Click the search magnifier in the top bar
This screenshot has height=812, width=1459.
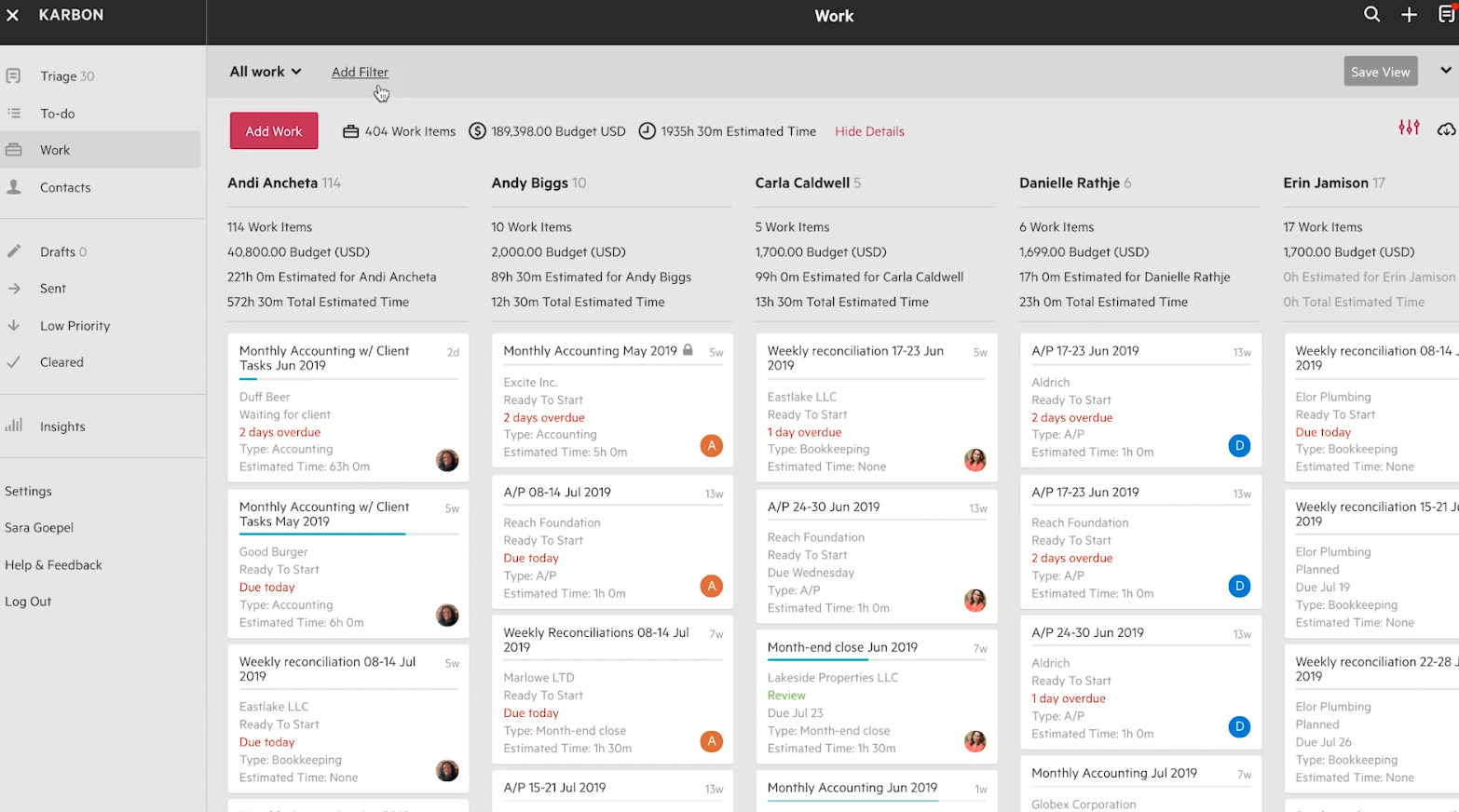(1371, 14)
